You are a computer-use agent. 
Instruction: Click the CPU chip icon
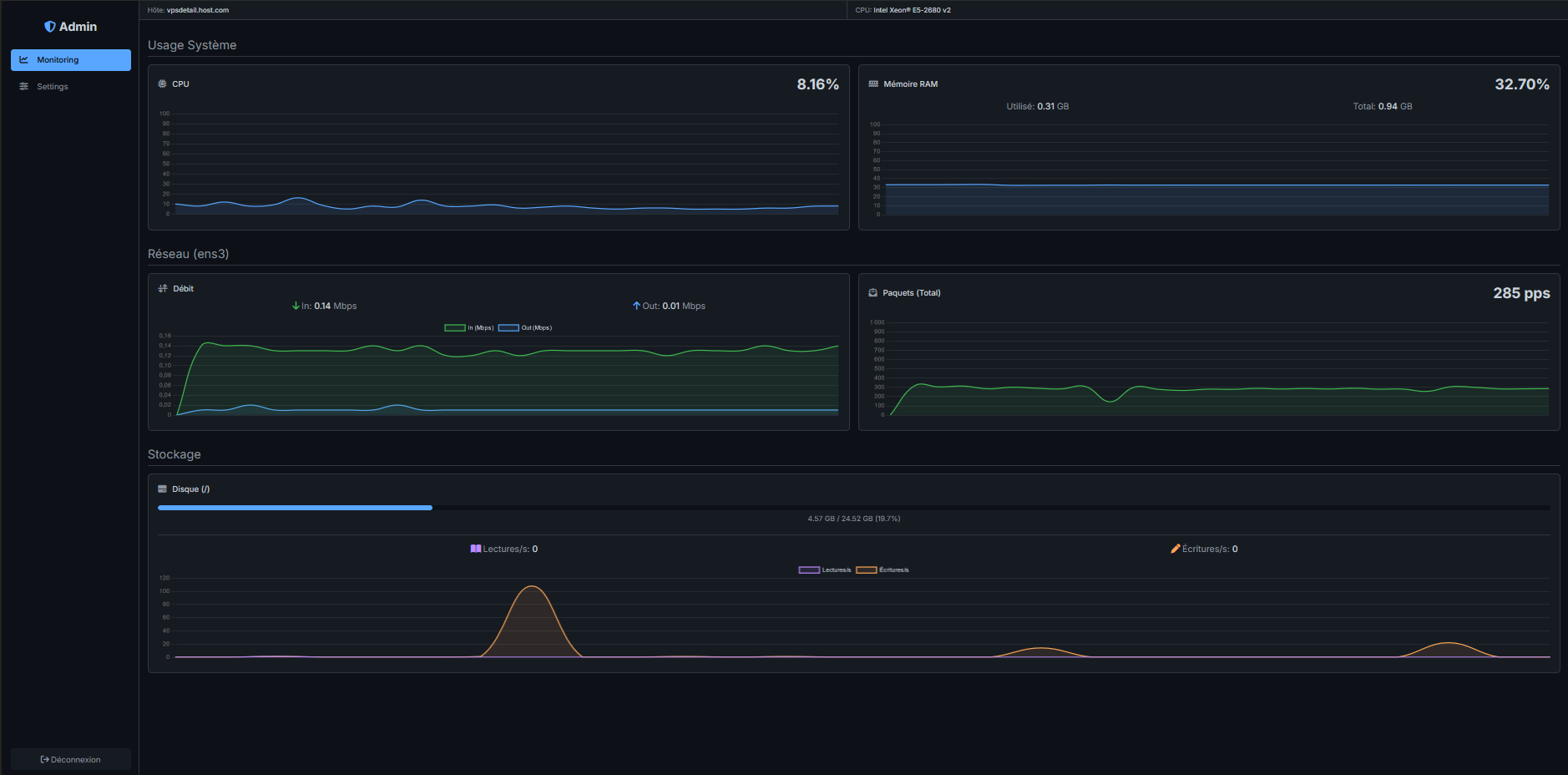pos(162,84)
